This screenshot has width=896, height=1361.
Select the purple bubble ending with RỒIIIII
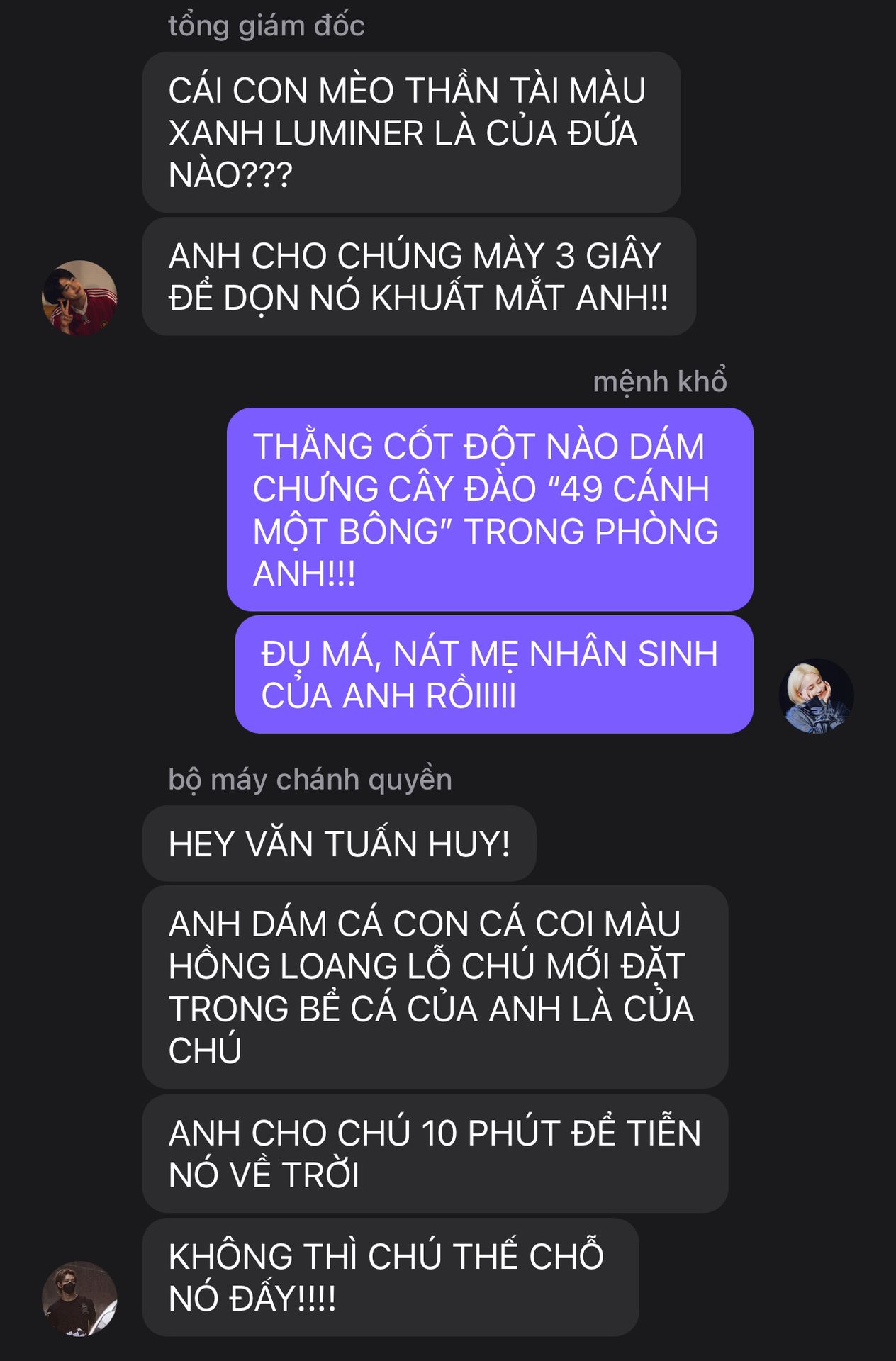(494, 674)
